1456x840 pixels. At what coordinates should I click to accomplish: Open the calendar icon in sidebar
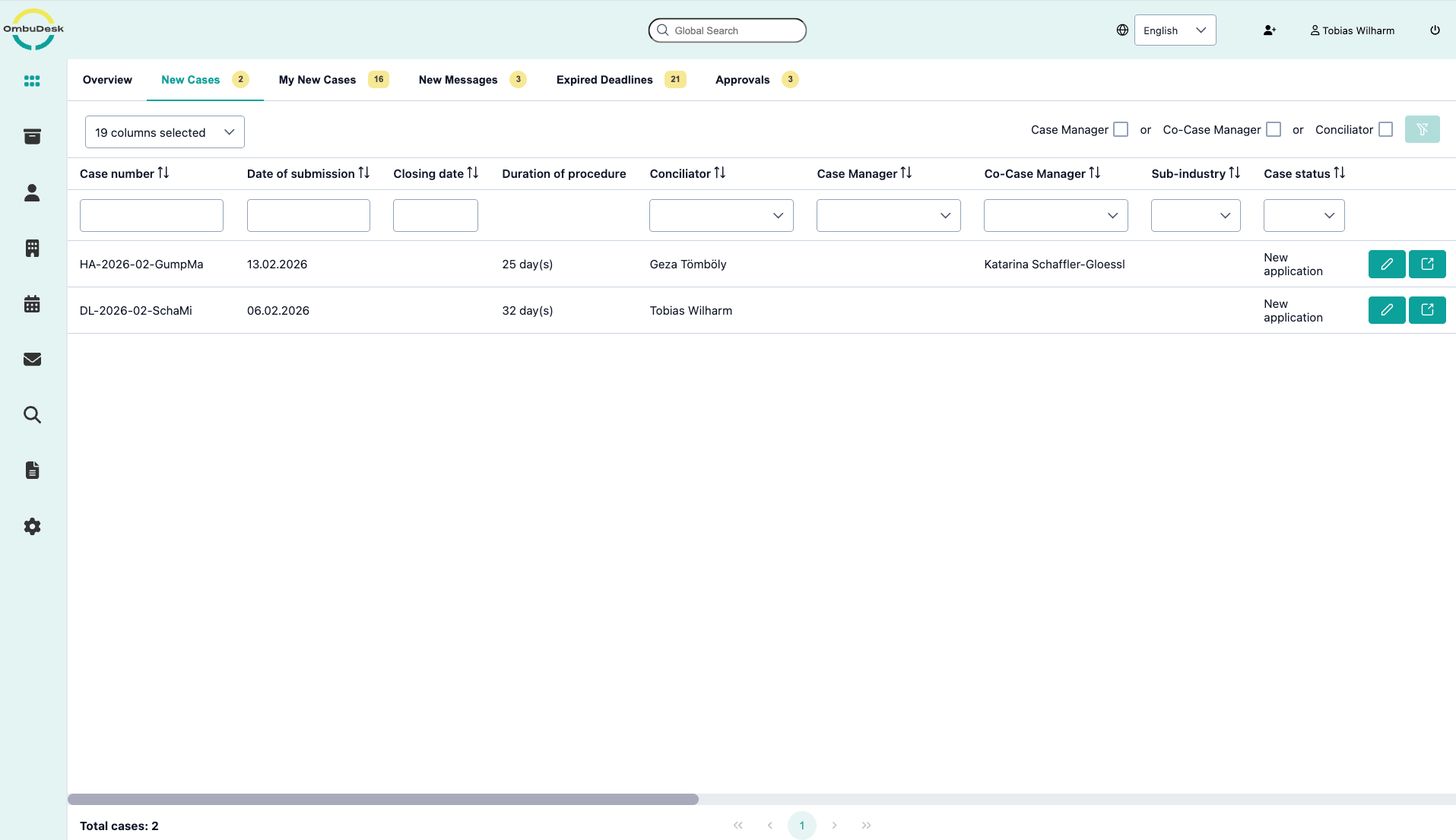coord(32,304)
